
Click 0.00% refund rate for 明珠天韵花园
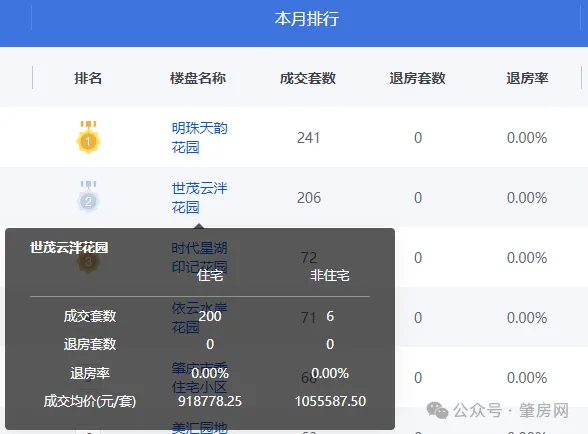point(527,138)
